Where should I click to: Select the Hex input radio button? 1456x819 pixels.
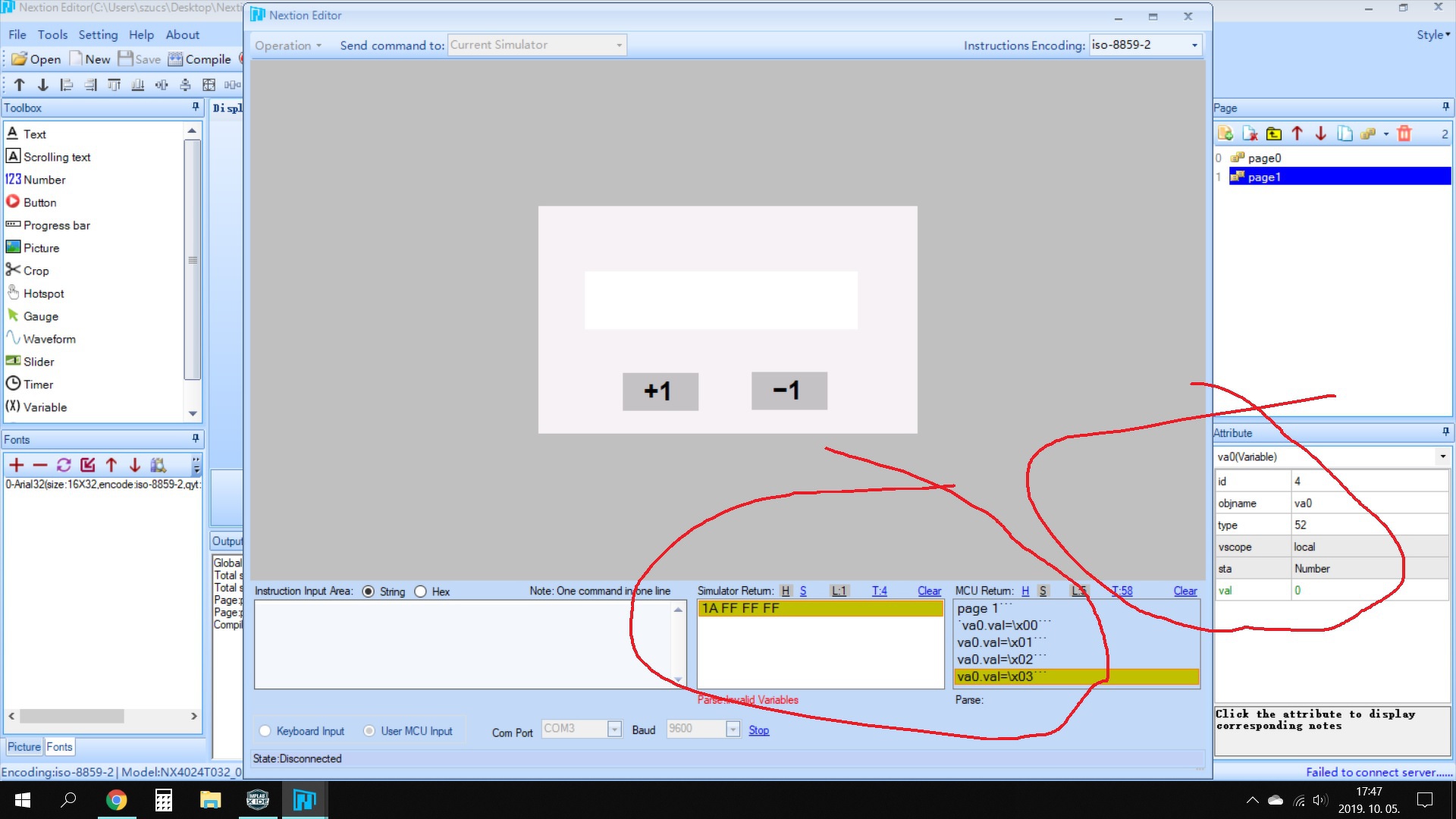click(421, 591)
